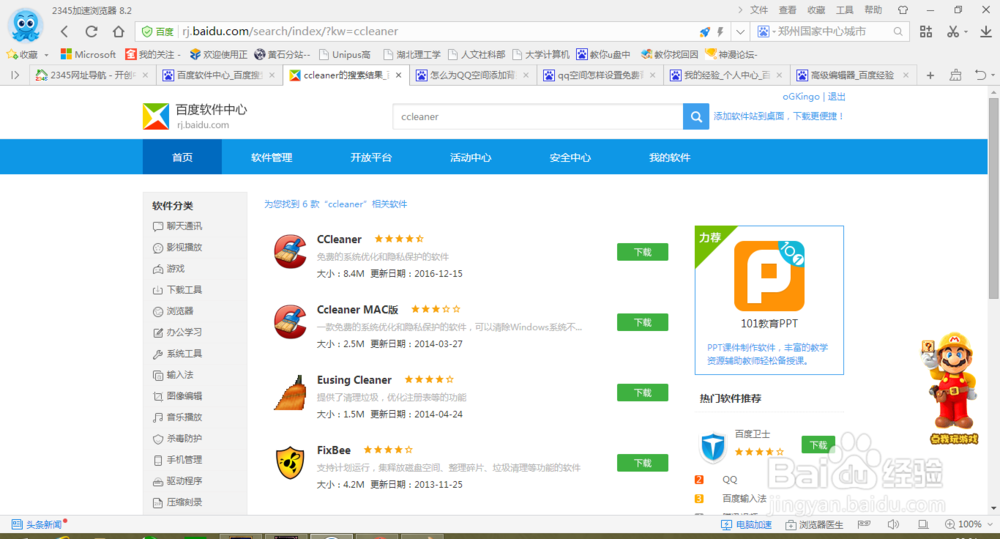The width and height of the screenshot is (1000, 539).
Task: Download CCleaner with its green 下载 button
Action: point(642,252)
